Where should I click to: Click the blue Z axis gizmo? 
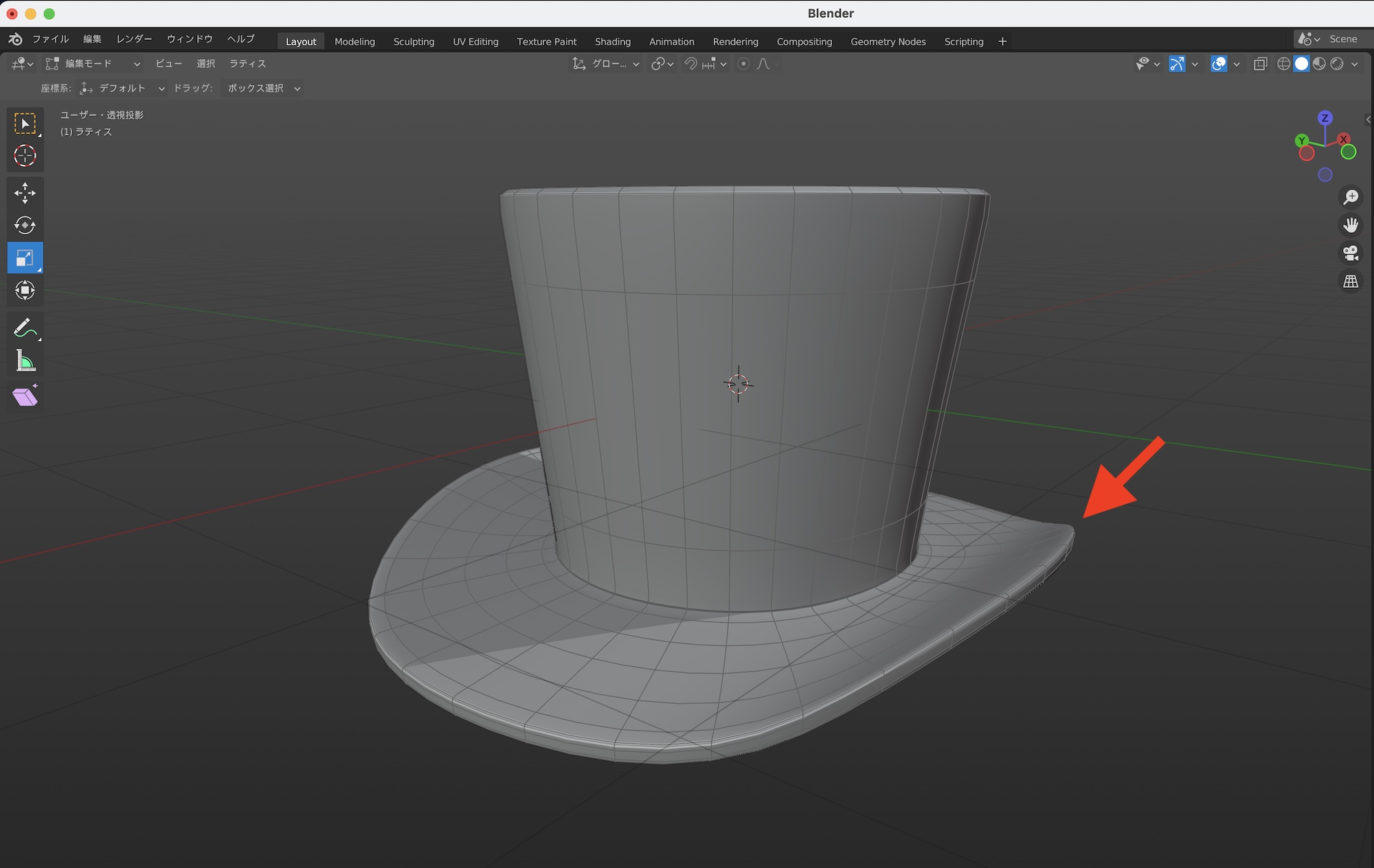click(1325, 118)
